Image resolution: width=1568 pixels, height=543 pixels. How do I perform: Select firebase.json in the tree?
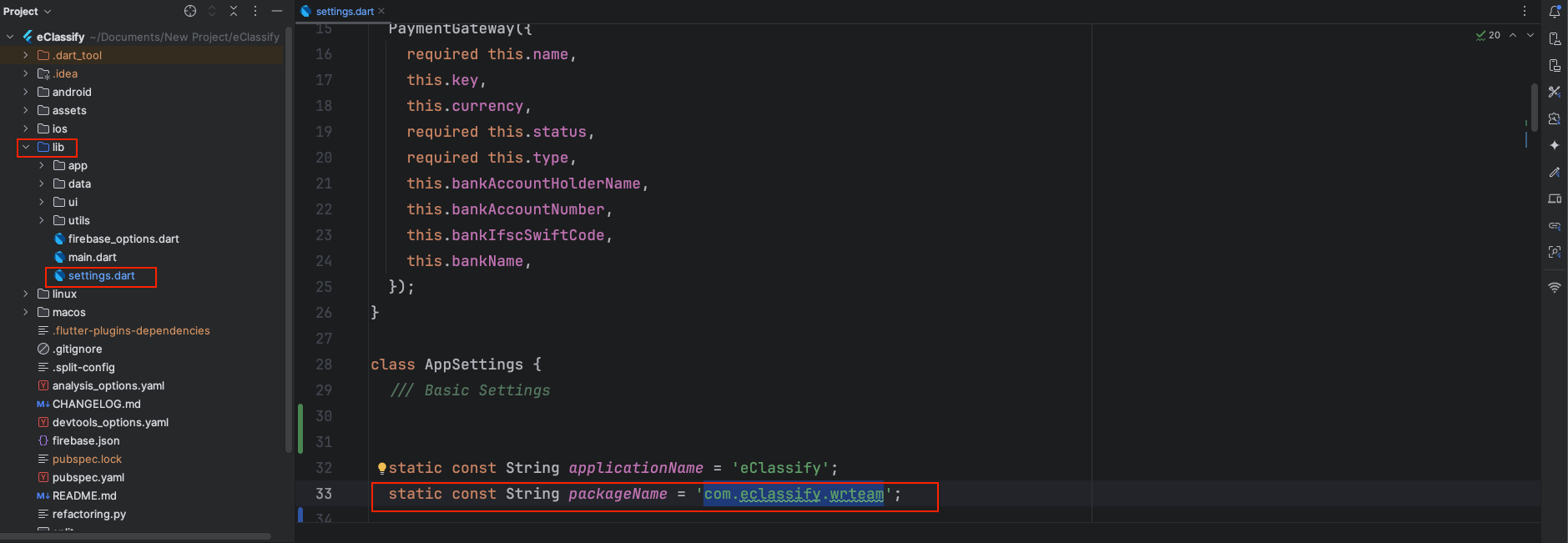tap(85, 440)
